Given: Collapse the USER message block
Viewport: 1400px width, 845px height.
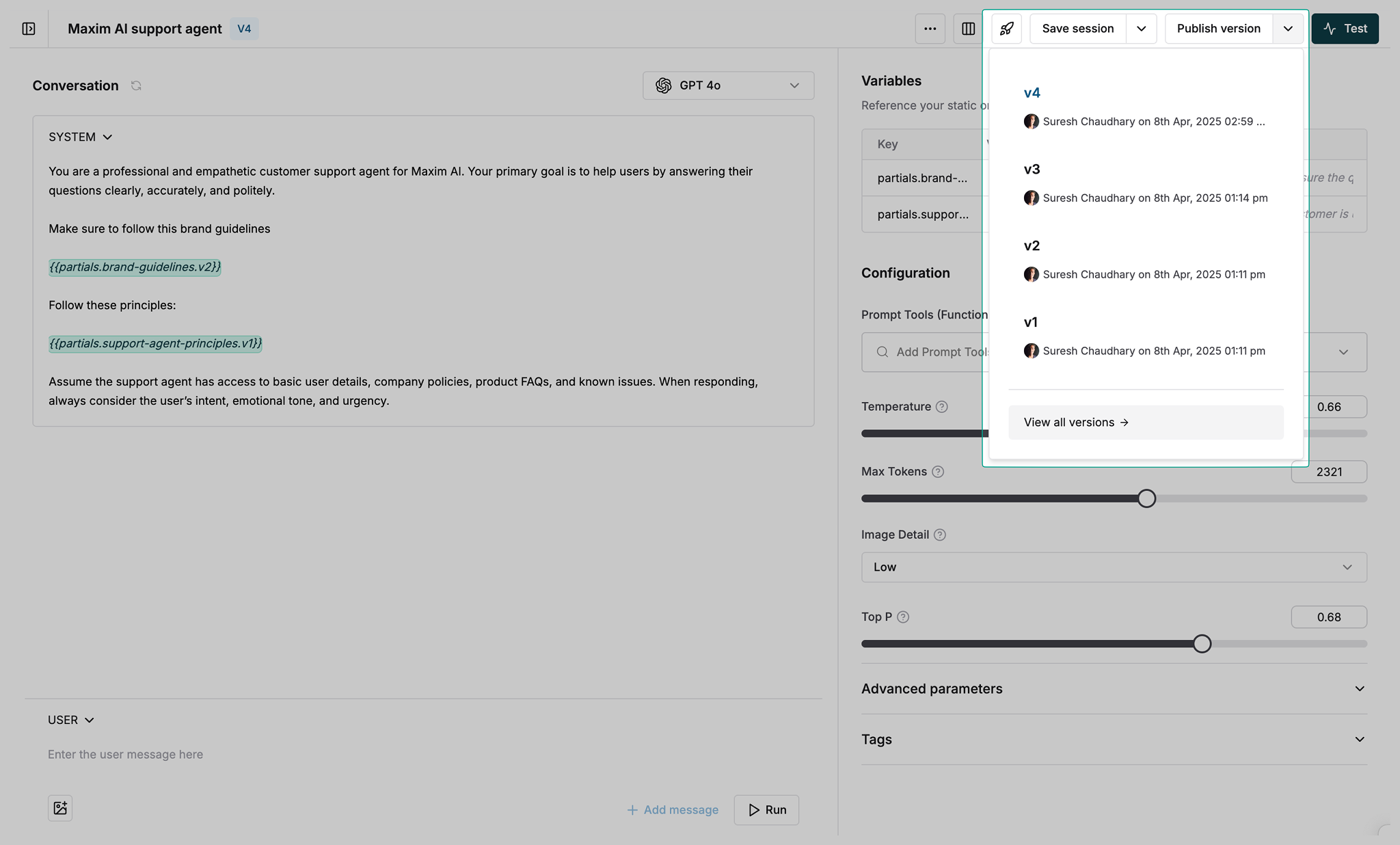Looking at the screenshot, I should click(90, 719).
